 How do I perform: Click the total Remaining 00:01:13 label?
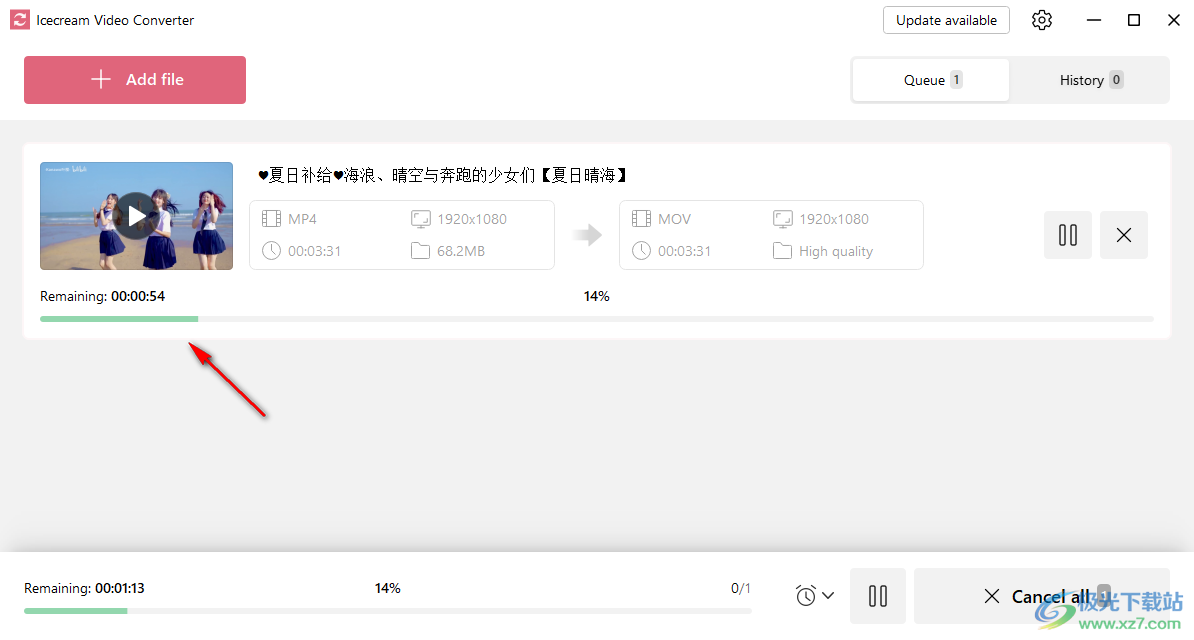coord(84,588)
